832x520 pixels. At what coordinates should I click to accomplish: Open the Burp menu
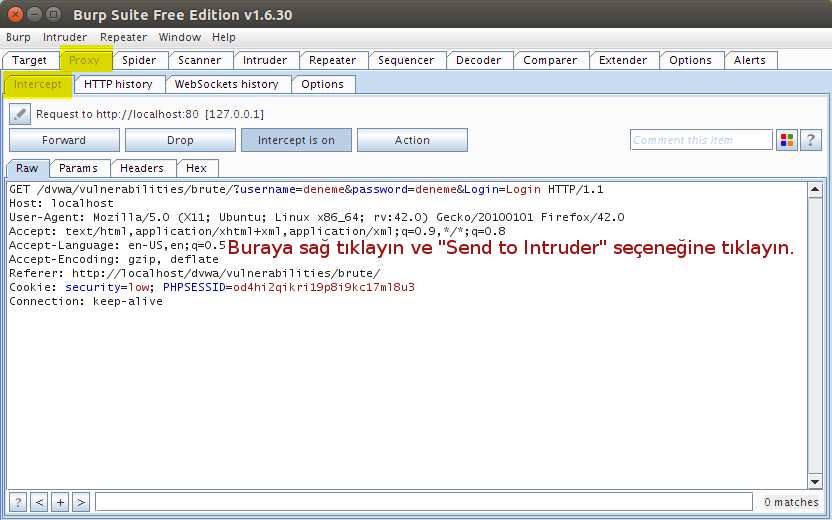[x=18, y=37]
